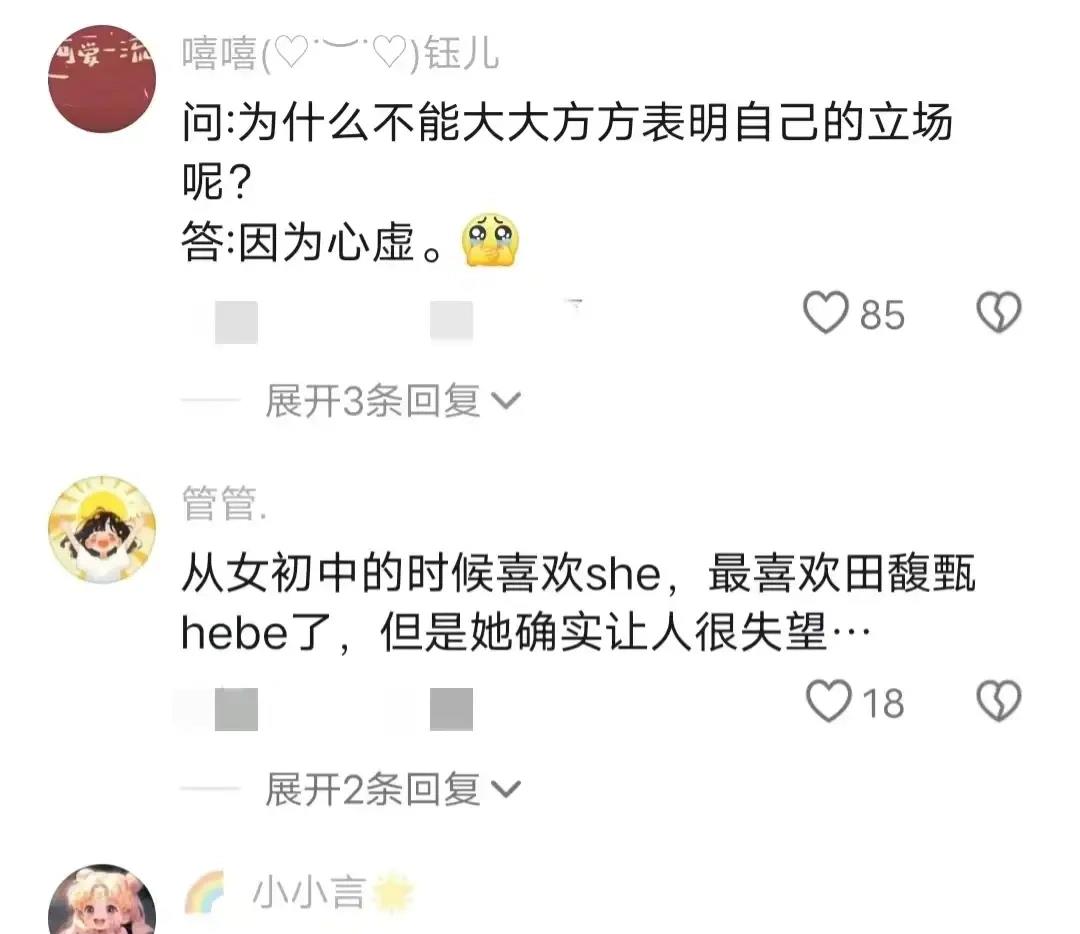Open 嘻嘻钰儿's red profile avatar
Screen dimensions: 1080x934
[x=102, y=79]
